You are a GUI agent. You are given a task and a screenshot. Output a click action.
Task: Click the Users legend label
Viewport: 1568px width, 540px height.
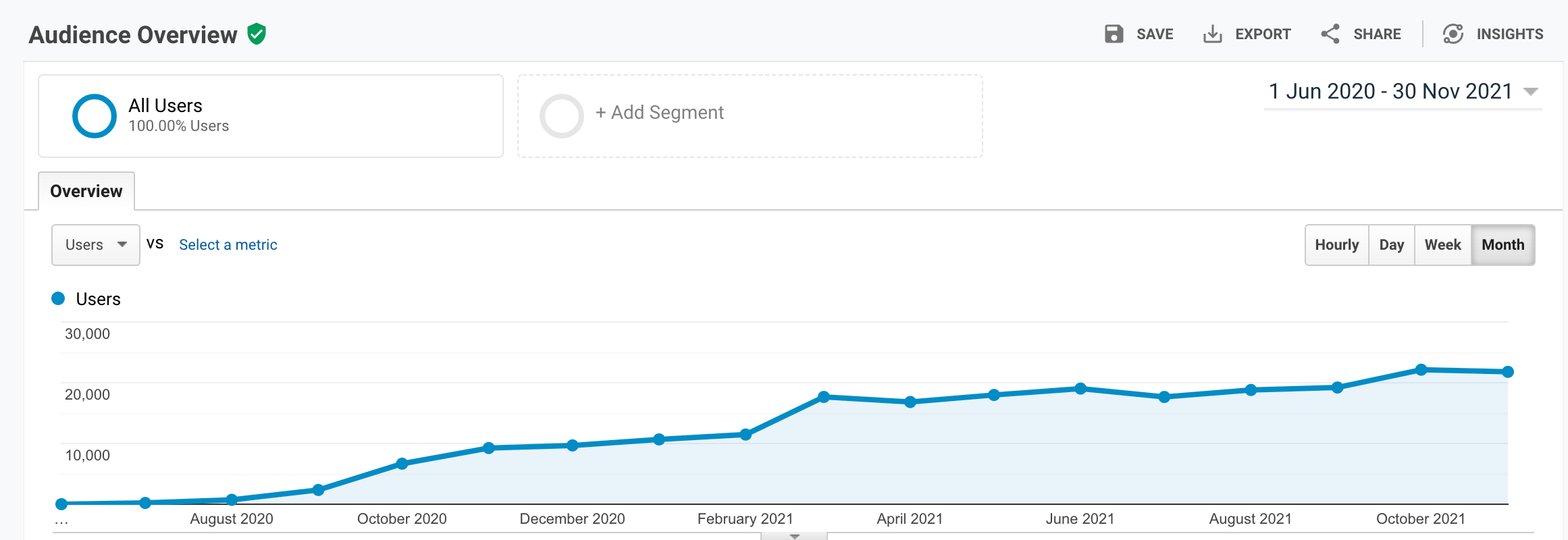tap(98, 299)
